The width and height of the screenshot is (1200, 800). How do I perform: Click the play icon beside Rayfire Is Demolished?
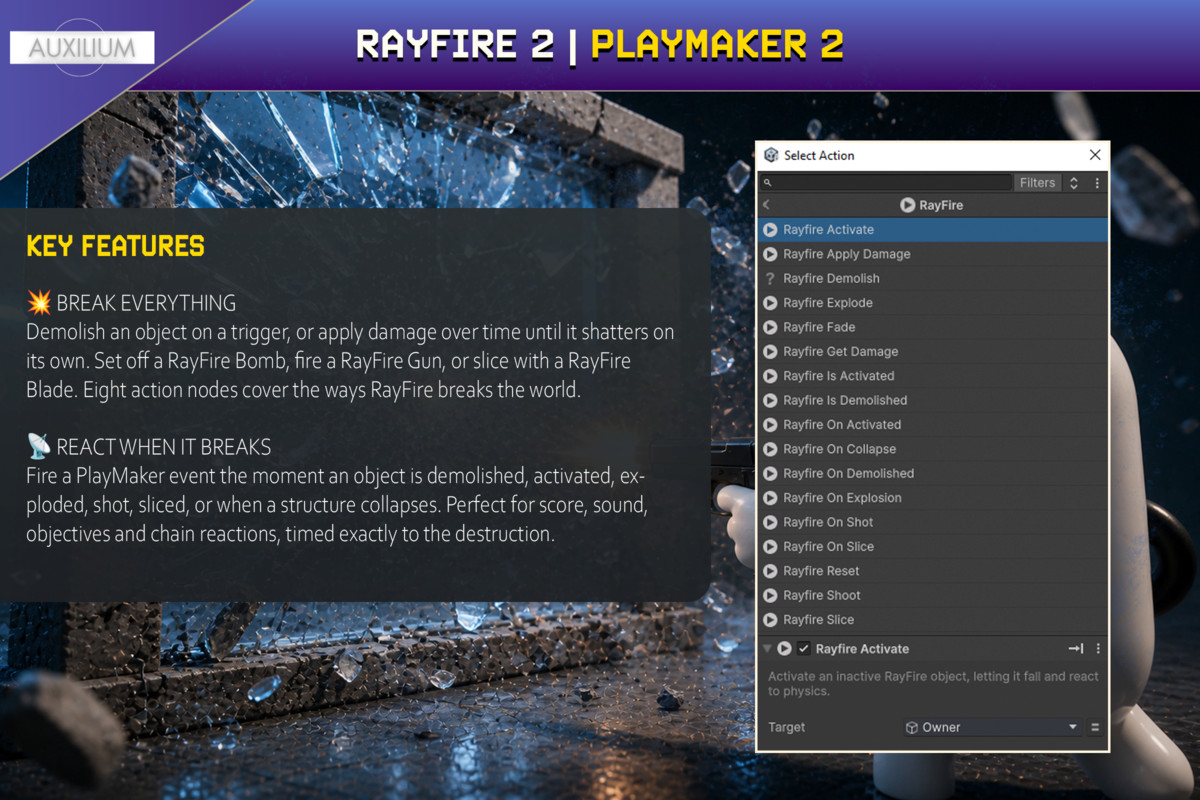click(x=770, y=400)
